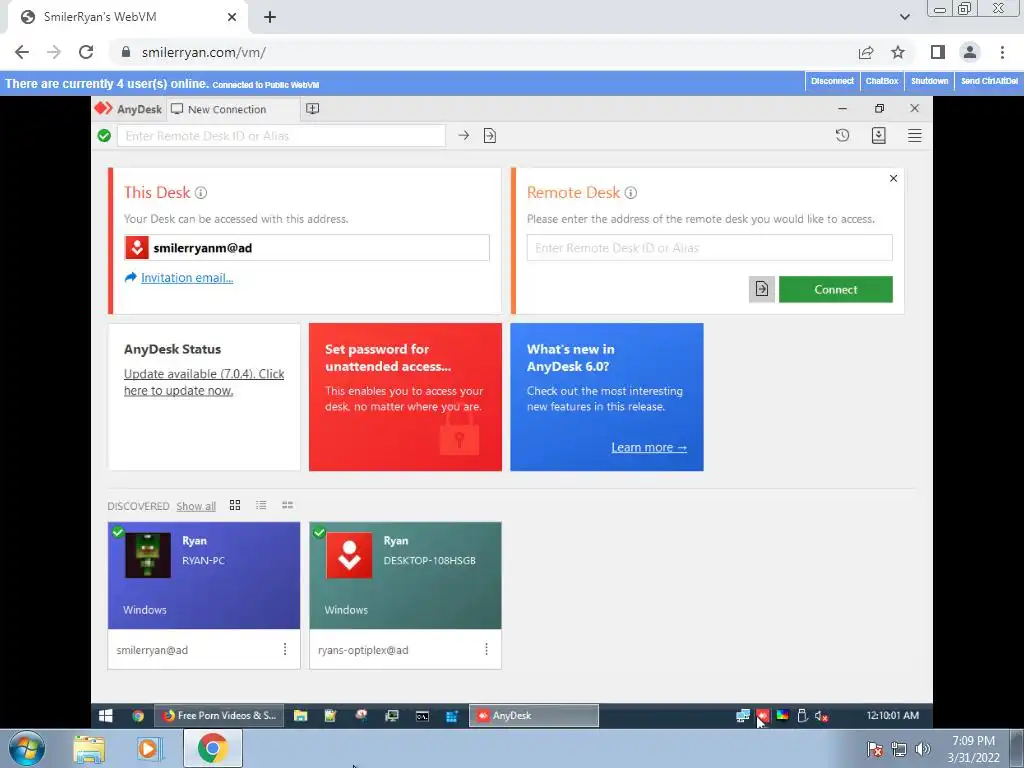This screenshot has height=768, width=1024.
Task: Click the AnyDesk logo tab
Action: point(129,109)
